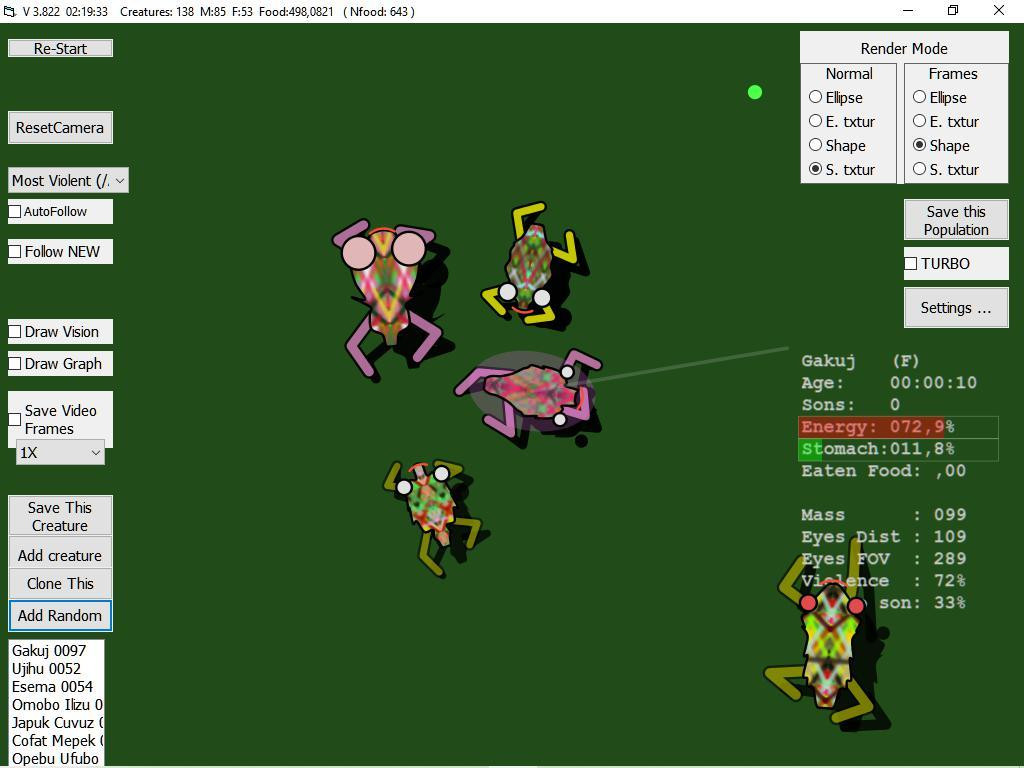1024x768 pixels.
Task: Select Shape under Normal render mode
Action: 815,145
